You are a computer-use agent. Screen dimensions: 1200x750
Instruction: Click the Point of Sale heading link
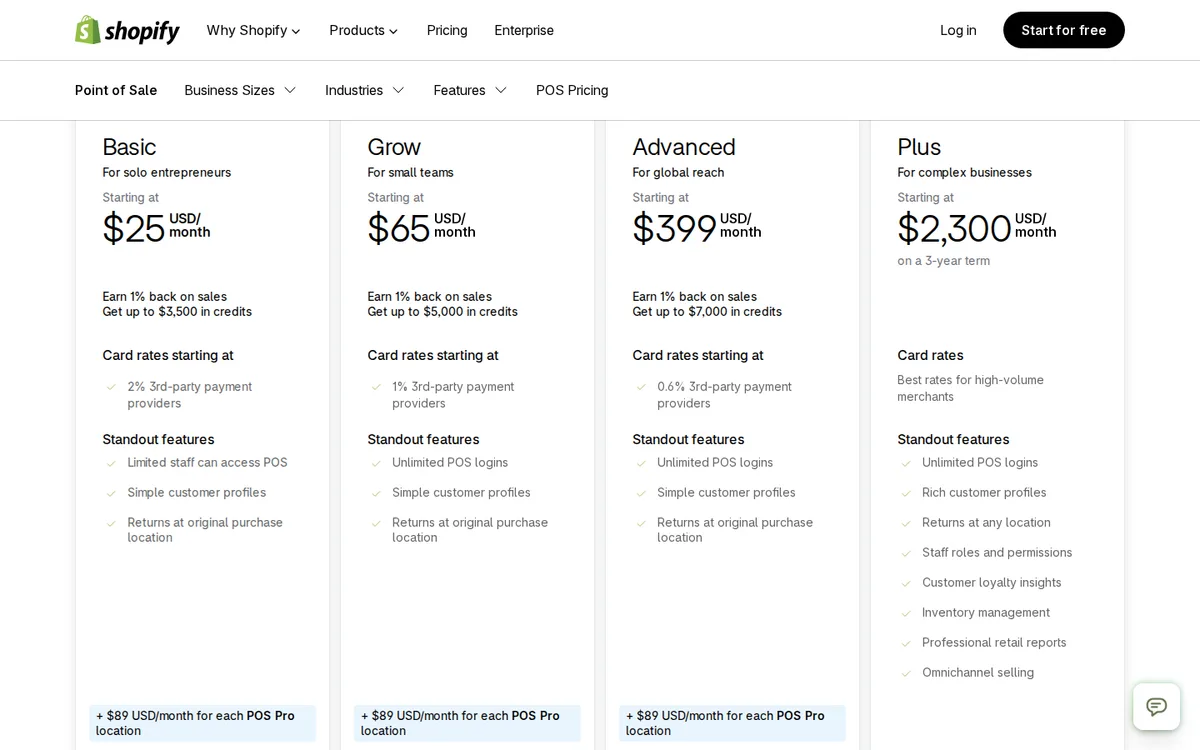[x=116, y=90]
